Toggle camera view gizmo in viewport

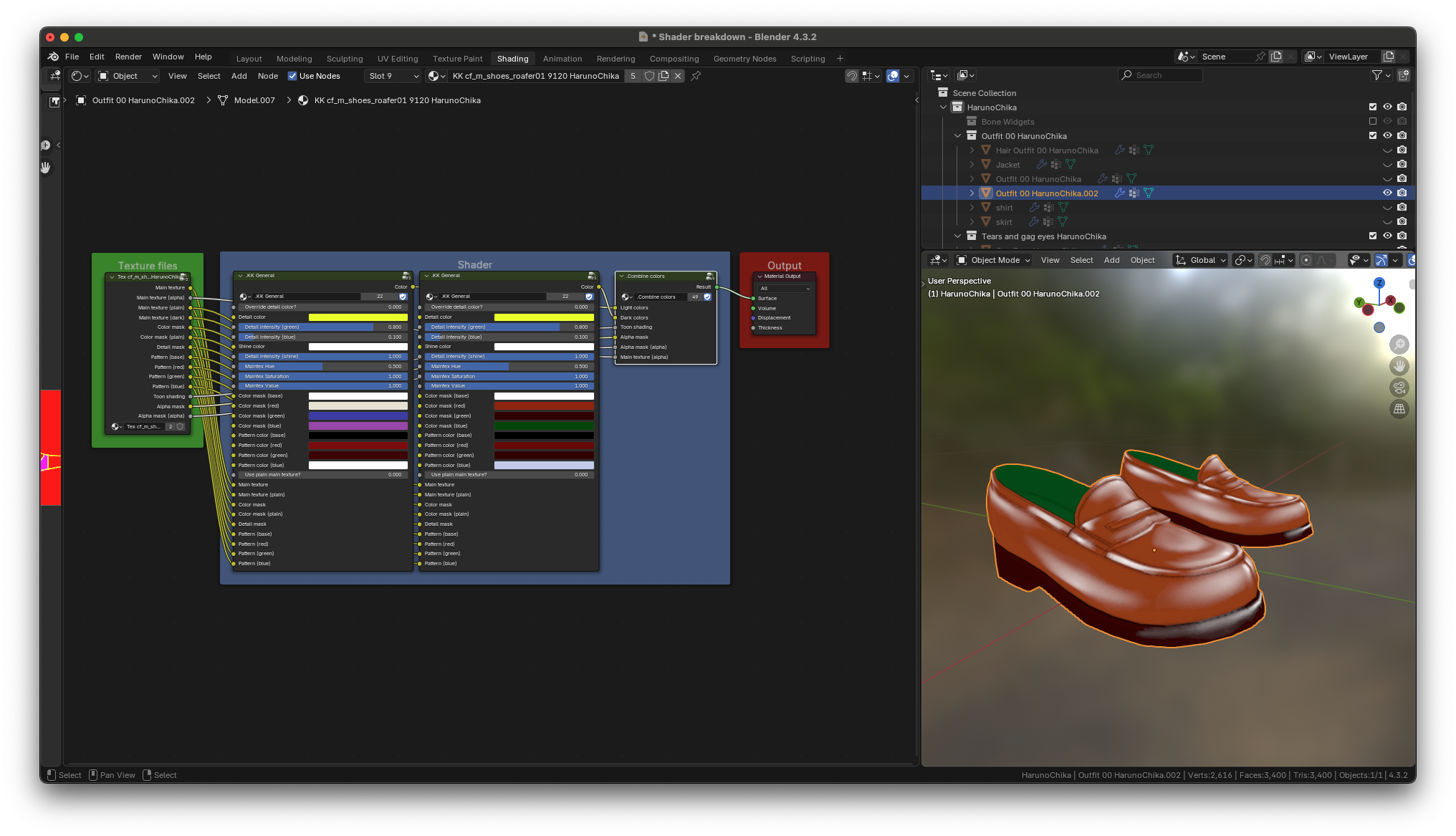click(1399, 388)
